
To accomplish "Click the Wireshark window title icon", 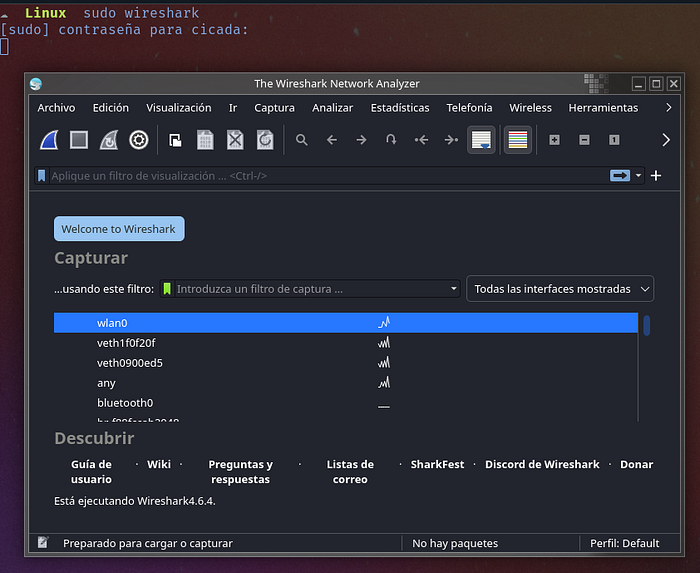I will (36, 84).
